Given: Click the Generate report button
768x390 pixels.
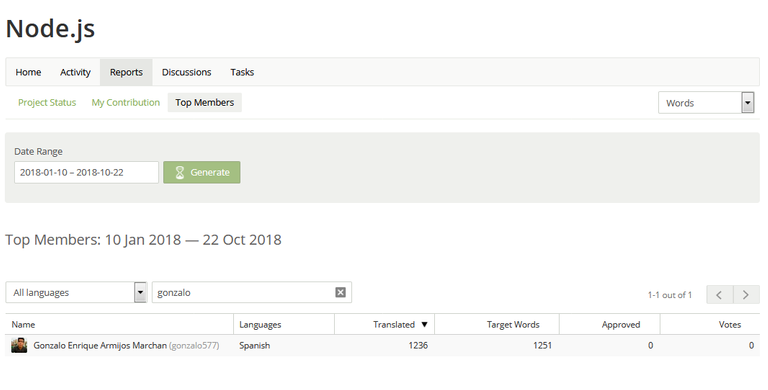Looking at the screenshot, I should pos(202,172).
